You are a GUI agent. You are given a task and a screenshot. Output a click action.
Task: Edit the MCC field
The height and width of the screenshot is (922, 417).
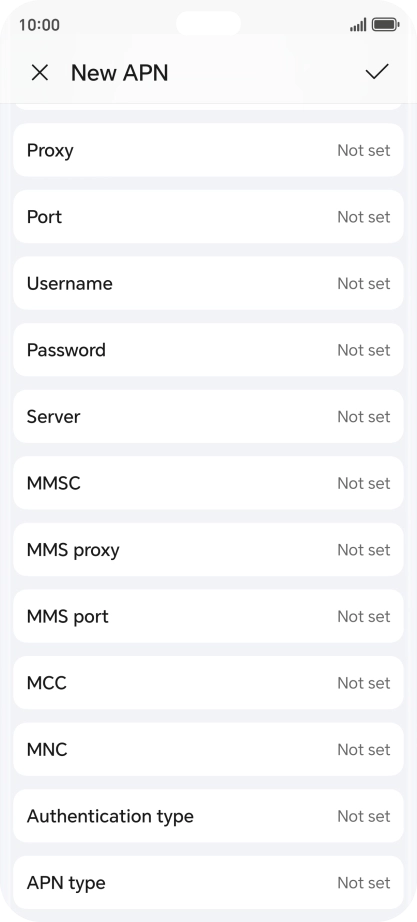click(208, 682)
